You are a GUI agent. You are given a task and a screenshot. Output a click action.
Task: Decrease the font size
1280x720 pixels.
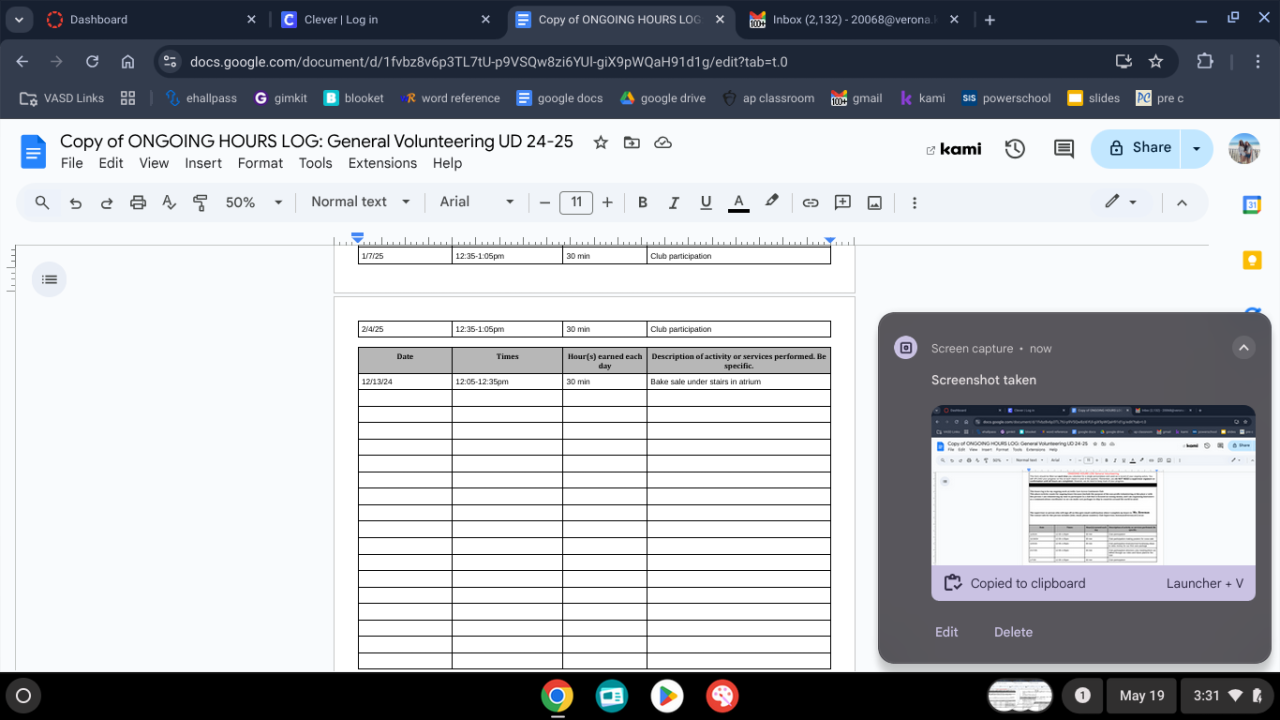pyautogui.click(x=545, y=202)
